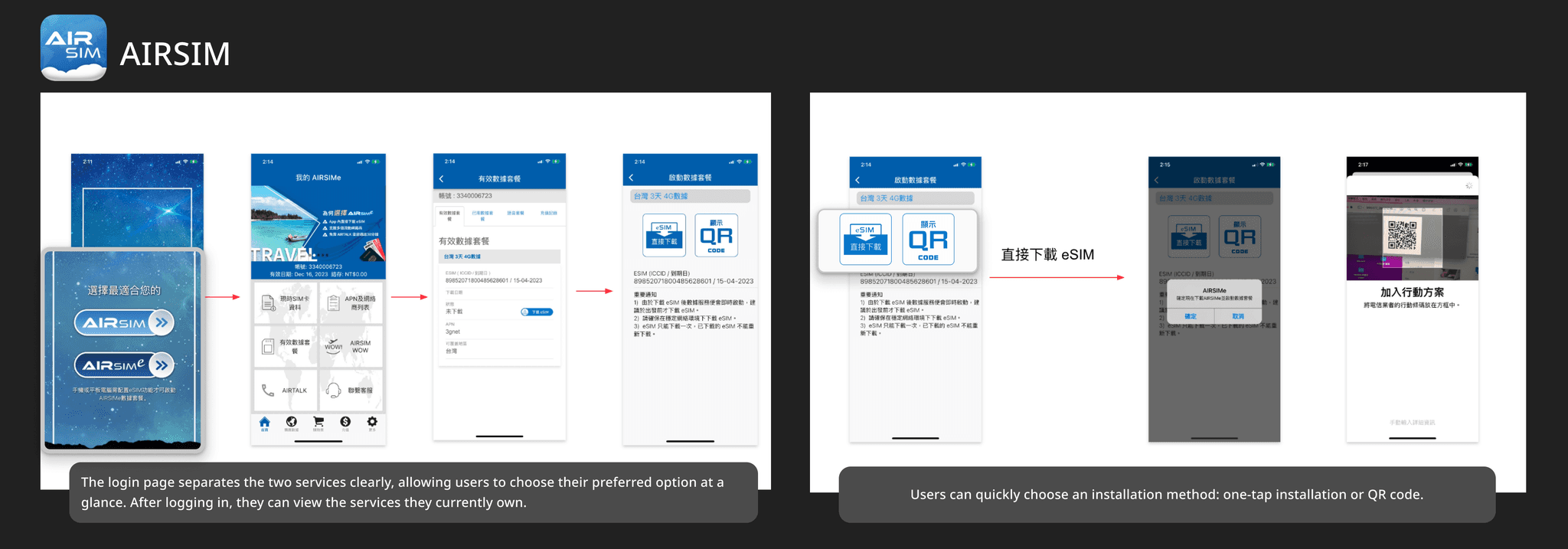Confirm with 確定 in the AIRSIMe dialog

pyautogui.click(x=1191, y=316)
